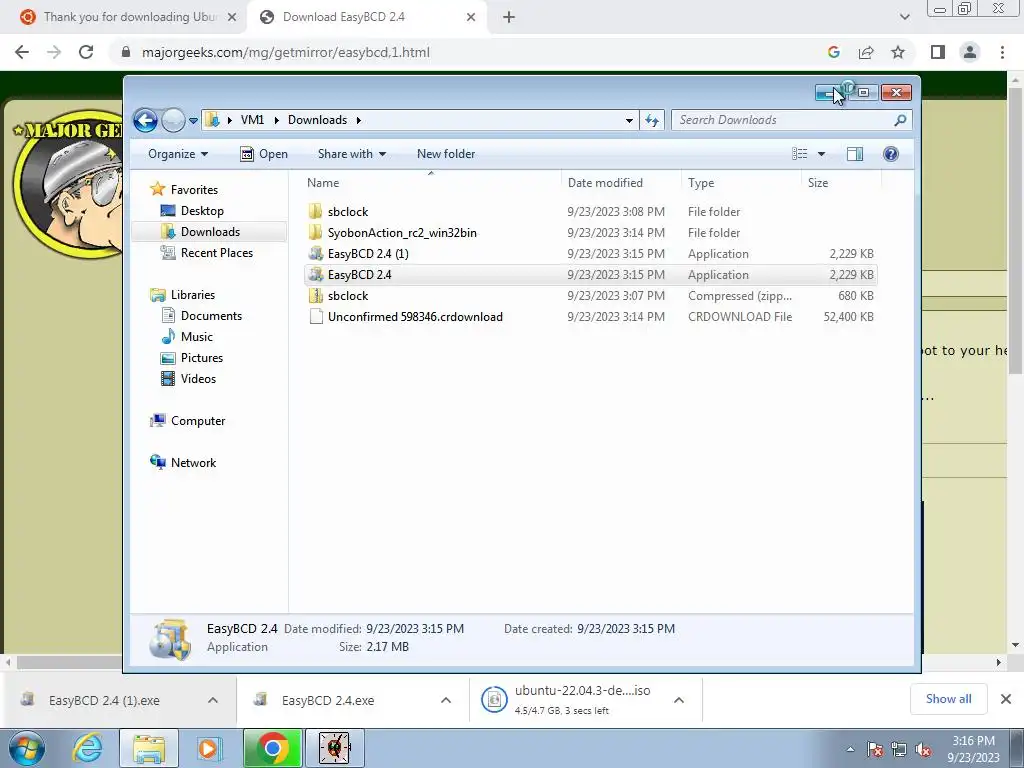Open the recent locations dropdown in Explorer

click(x=193, y=121)
